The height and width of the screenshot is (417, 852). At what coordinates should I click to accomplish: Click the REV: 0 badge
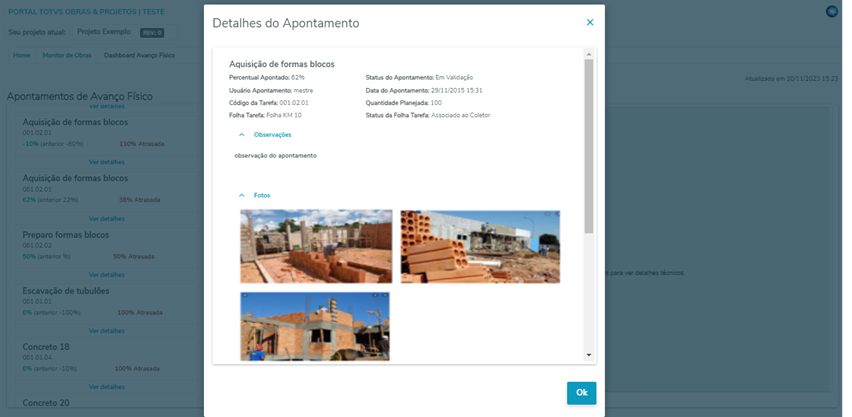pos(152,33)
